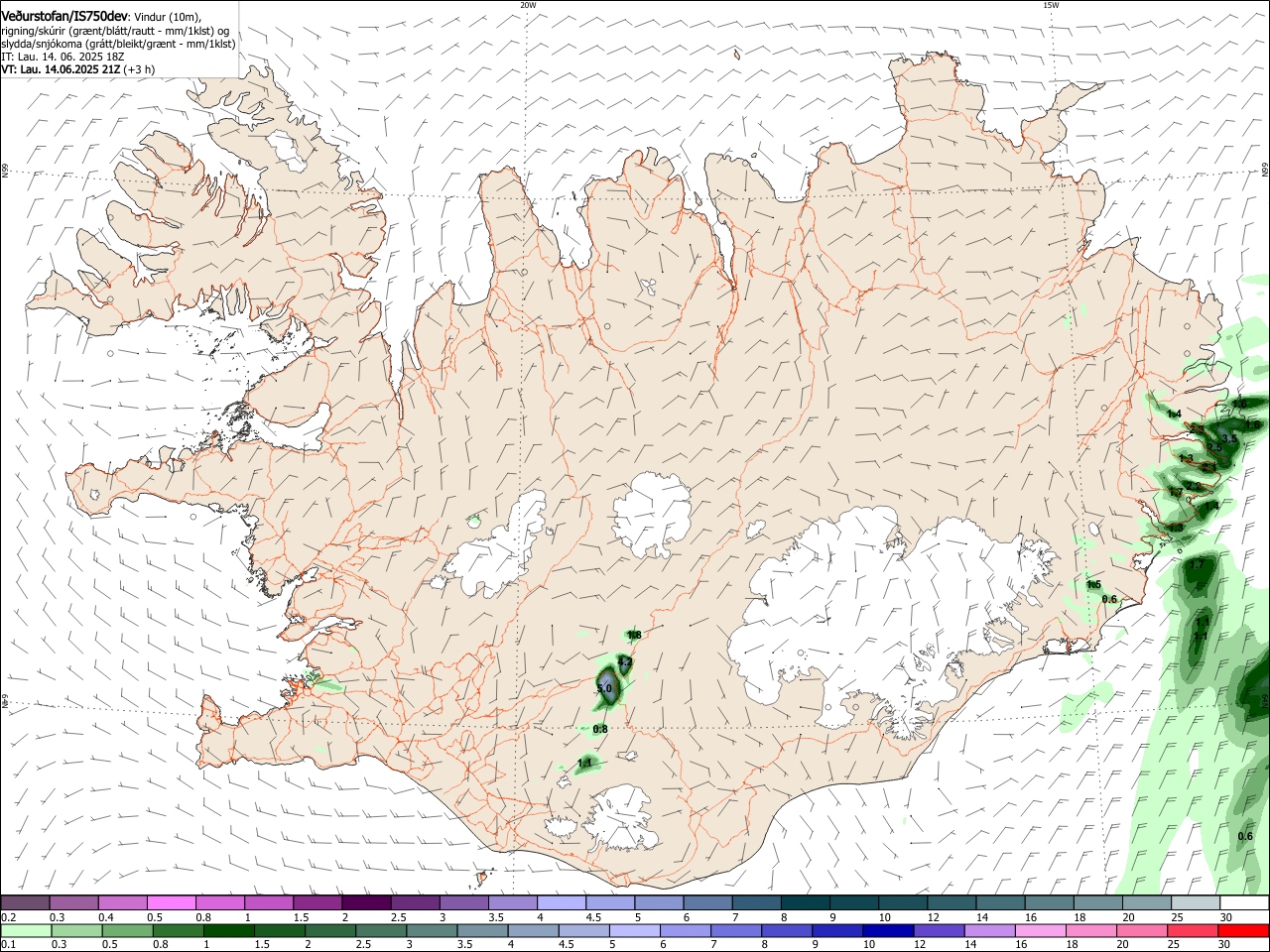1270x952 pixels.
Task: Pick the darkest green swatch in the lower legend row
Action: tap(229, 931)
